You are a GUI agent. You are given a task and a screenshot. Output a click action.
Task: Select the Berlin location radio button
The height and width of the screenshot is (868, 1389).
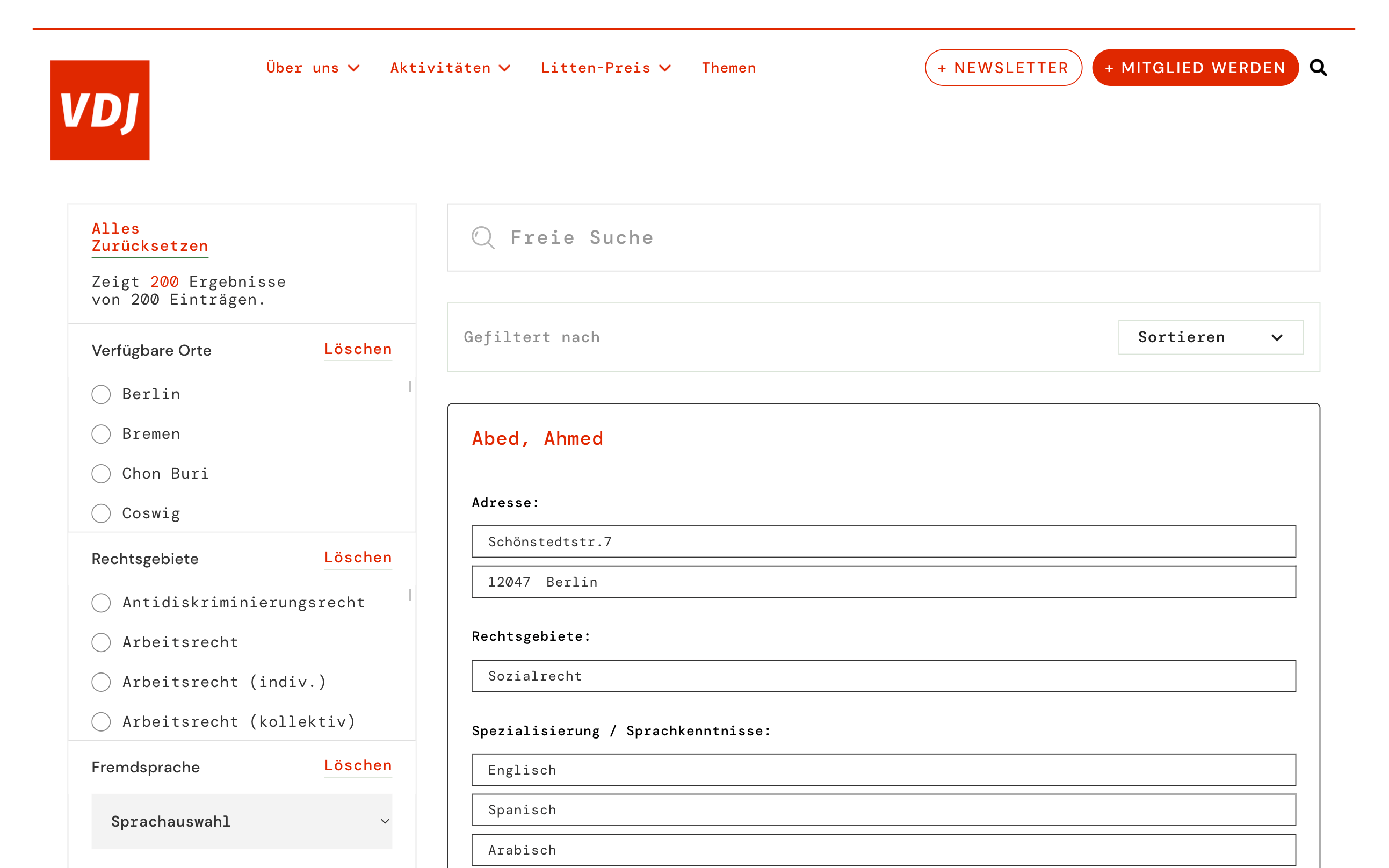coord(101,394)
